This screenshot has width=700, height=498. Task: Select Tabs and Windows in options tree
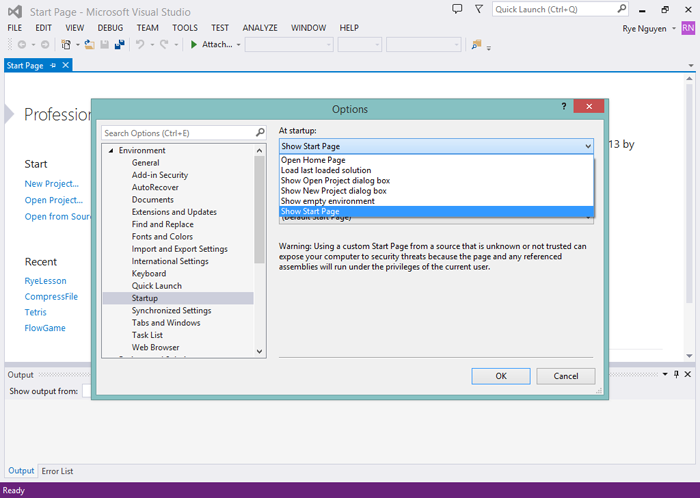click(x=166, y=323)
